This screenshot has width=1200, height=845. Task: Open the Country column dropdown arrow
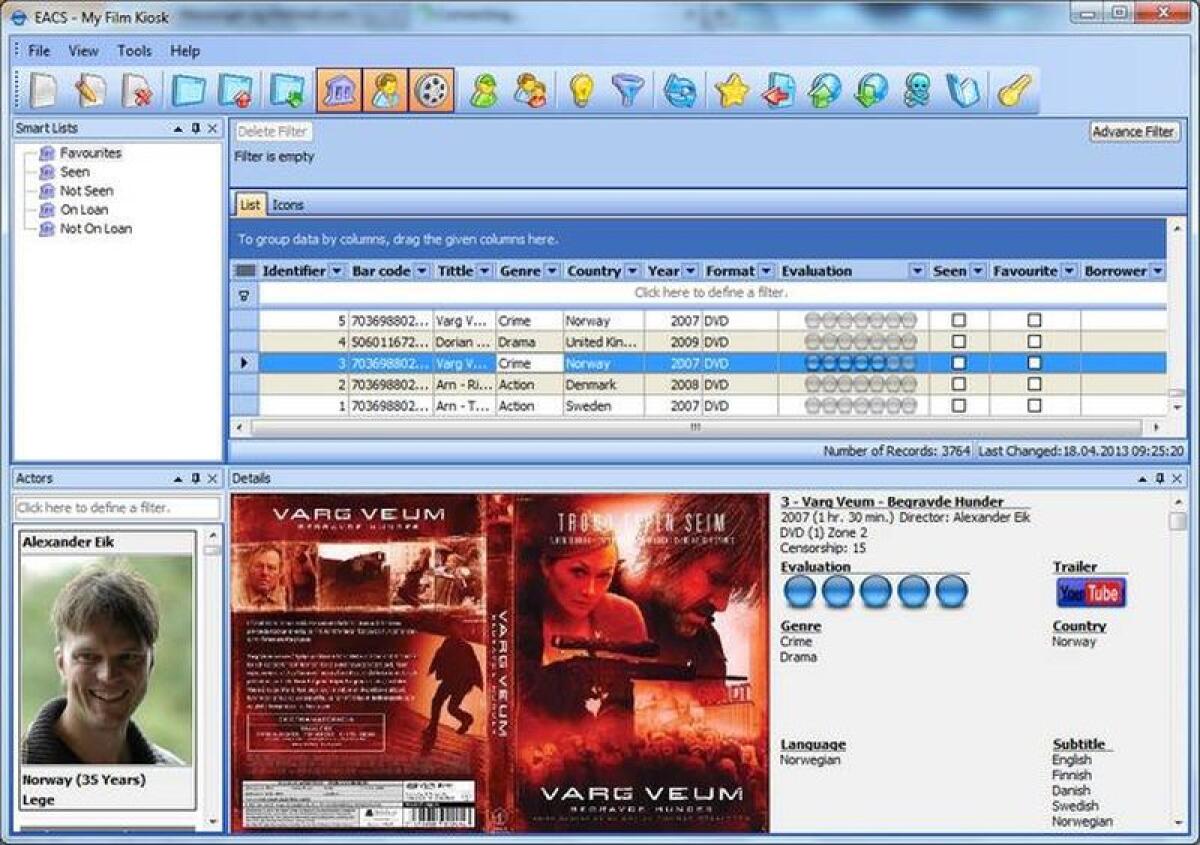point(634,270)
